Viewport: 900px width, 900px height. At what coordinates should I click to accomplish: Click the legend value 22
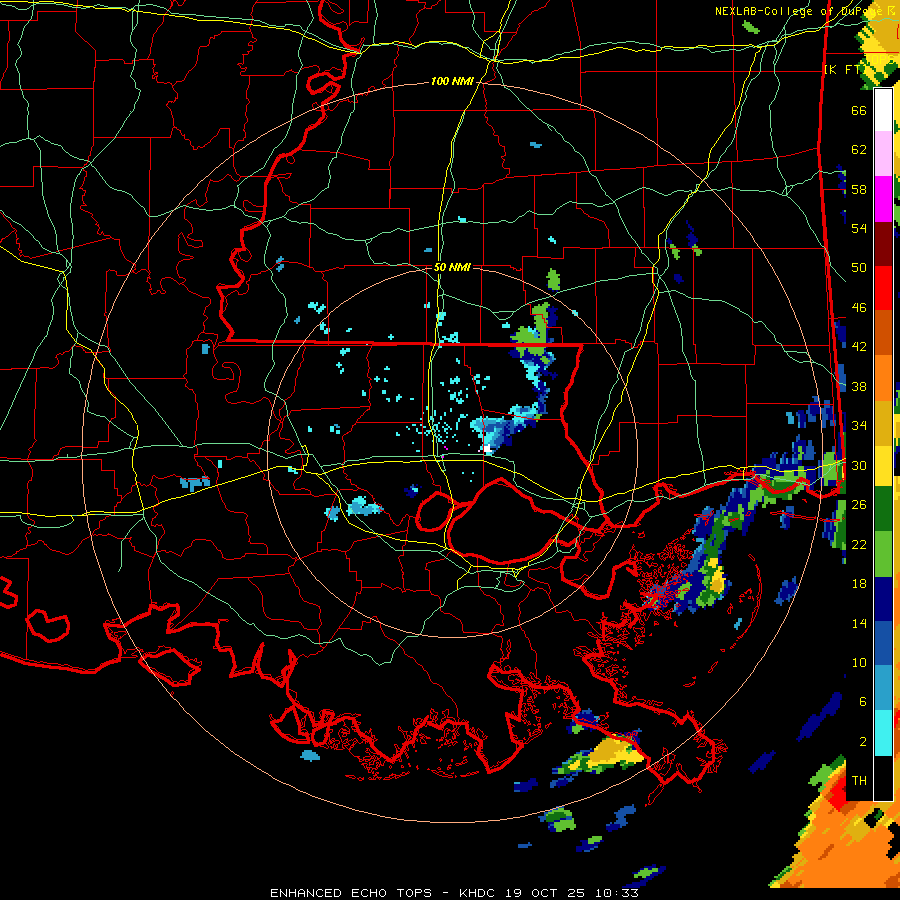859,544
